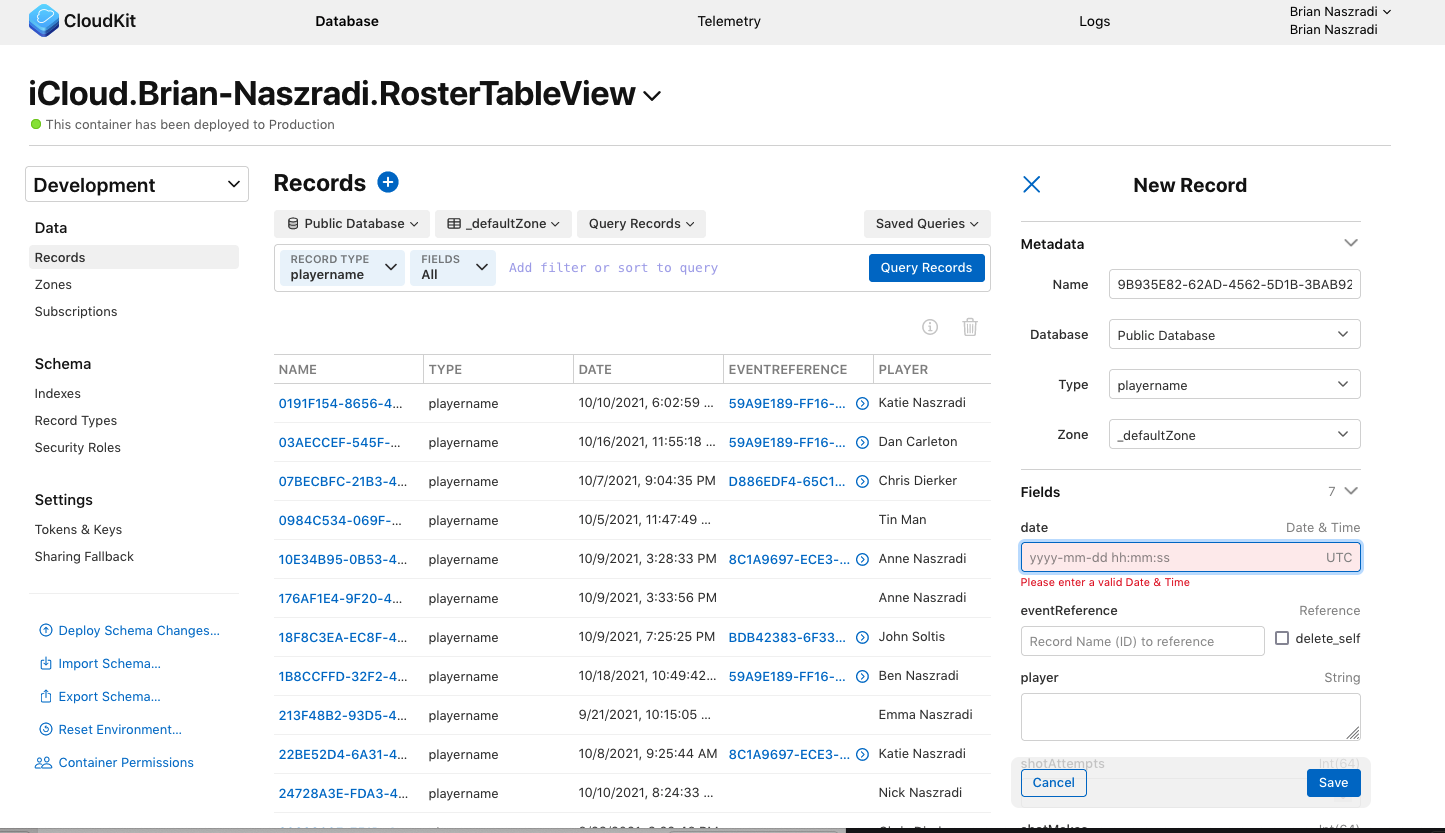This screenshot has width=1445, height=833.
Task: Open the container name dropdown chevron
Action: click(x=652, y=96)
